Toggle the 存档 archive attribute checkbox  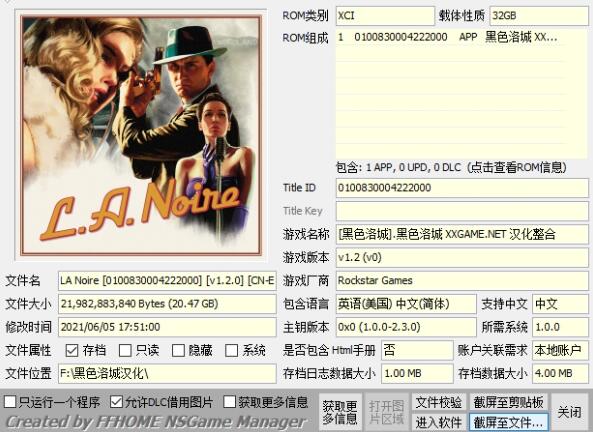pos(72,350)
